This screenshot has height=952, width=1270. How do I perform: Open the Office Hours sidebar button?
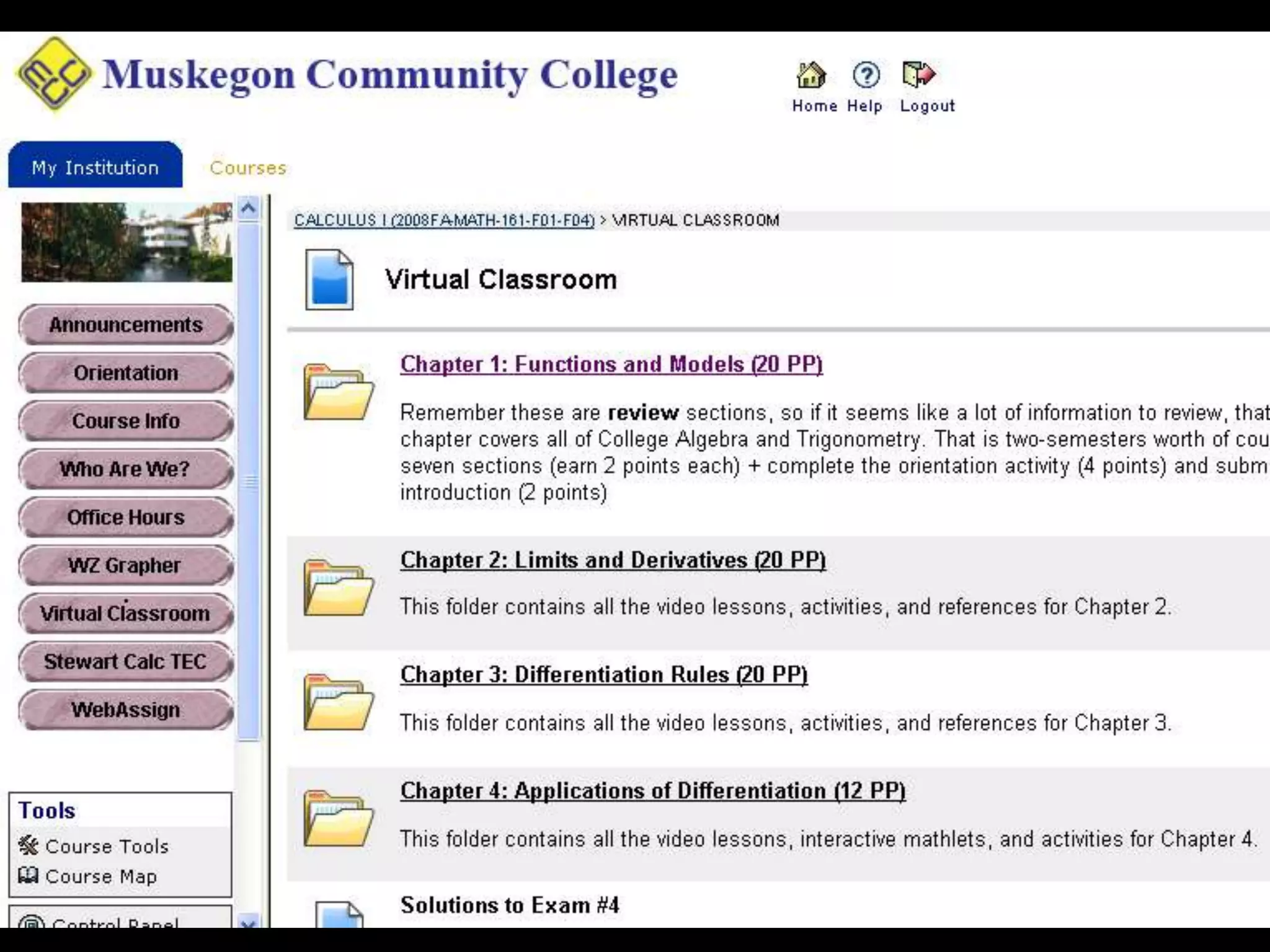[126, 517]
